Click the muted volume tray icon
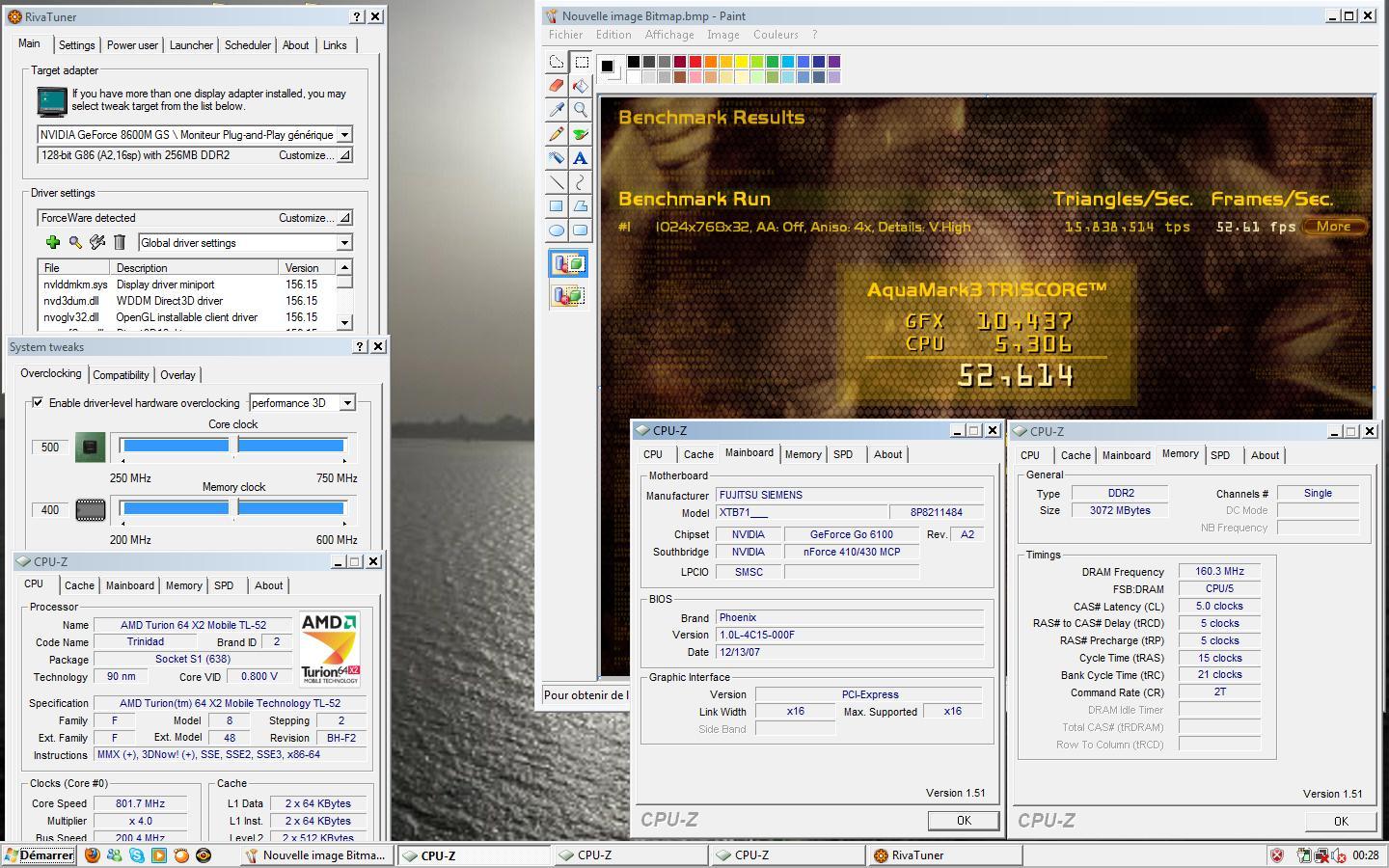 [x=1339, y=855]
